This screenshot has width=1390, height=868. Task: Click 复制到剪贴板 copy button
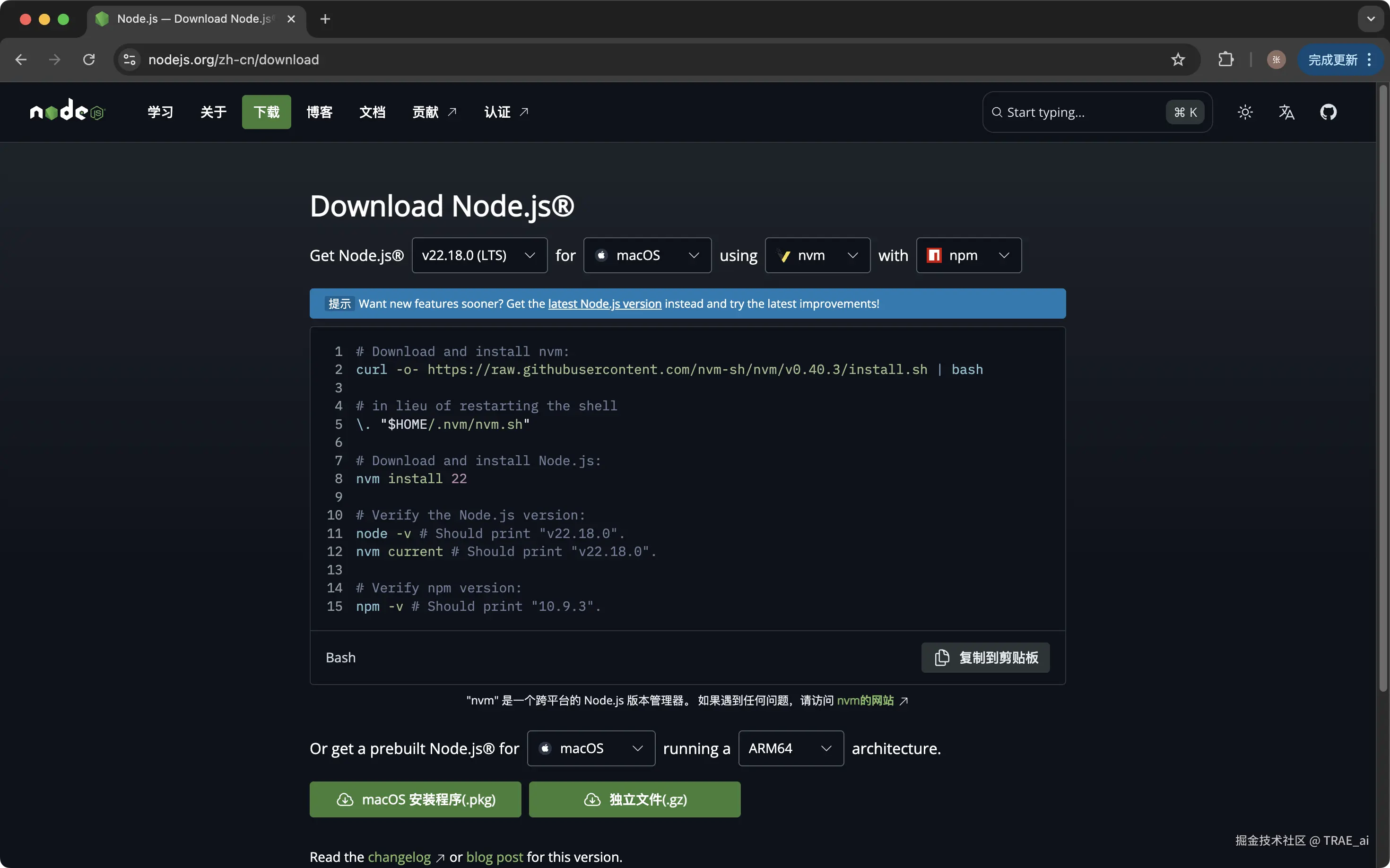(985, 658)
